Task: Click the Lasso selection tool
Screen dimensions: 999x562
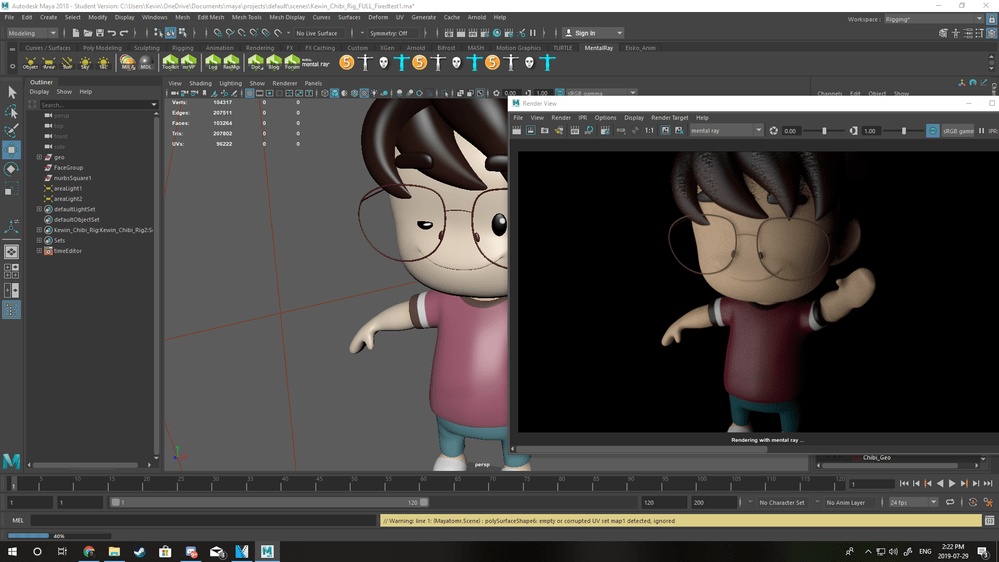Action: point(12,111)
